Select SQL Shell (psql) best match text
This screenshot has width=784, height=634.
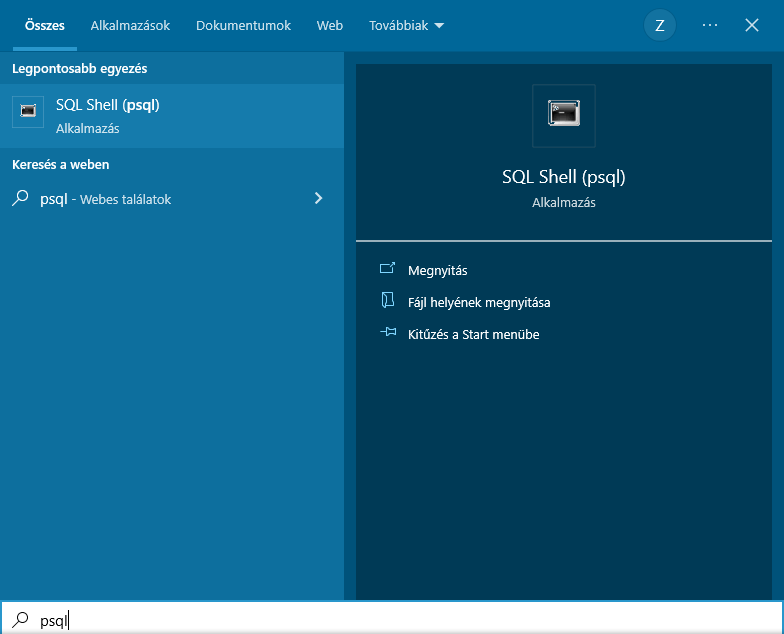(108, 105)
